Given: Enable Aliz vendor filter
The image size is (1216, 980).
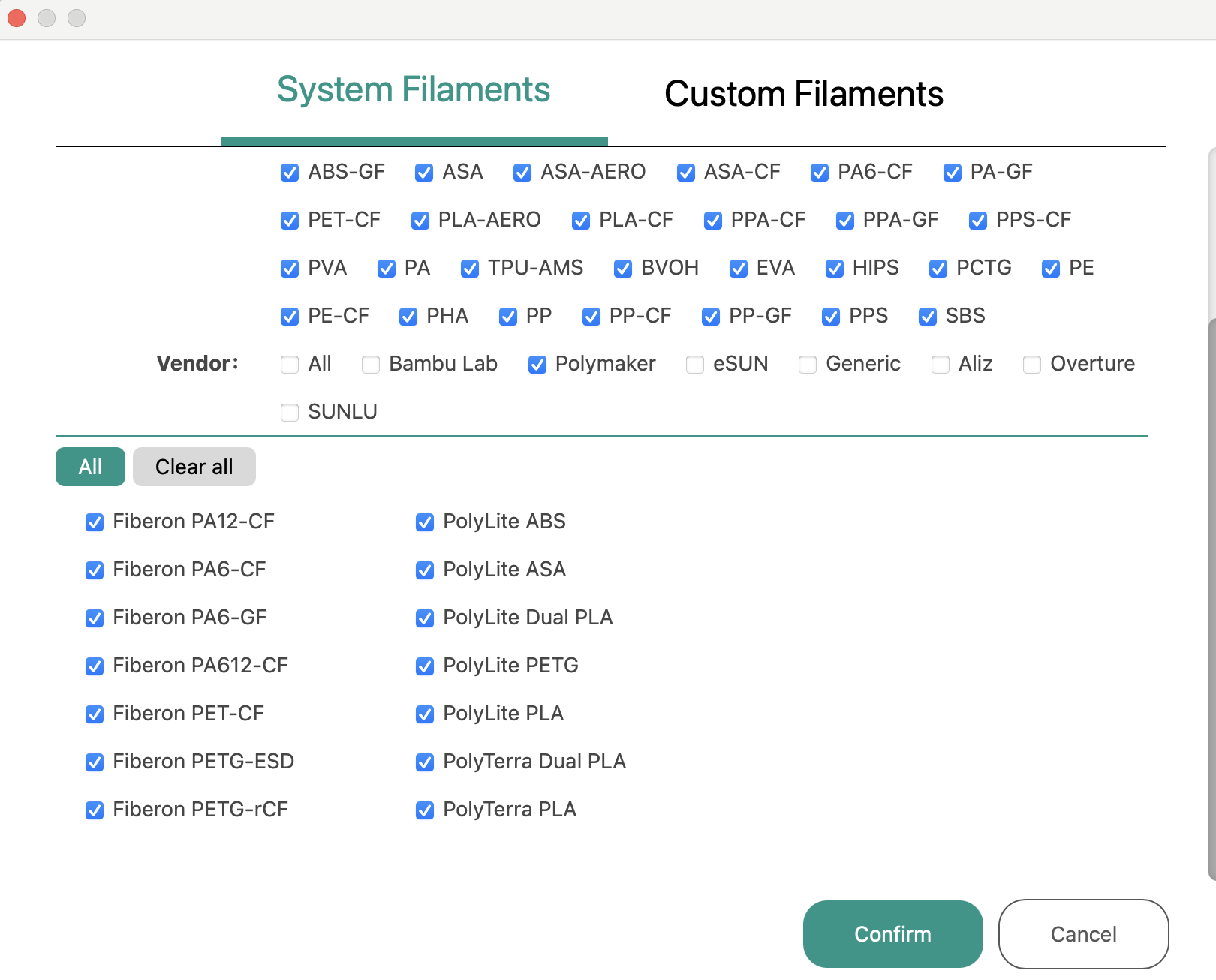Looking at the screenshot, I should (x=941, y=365).
